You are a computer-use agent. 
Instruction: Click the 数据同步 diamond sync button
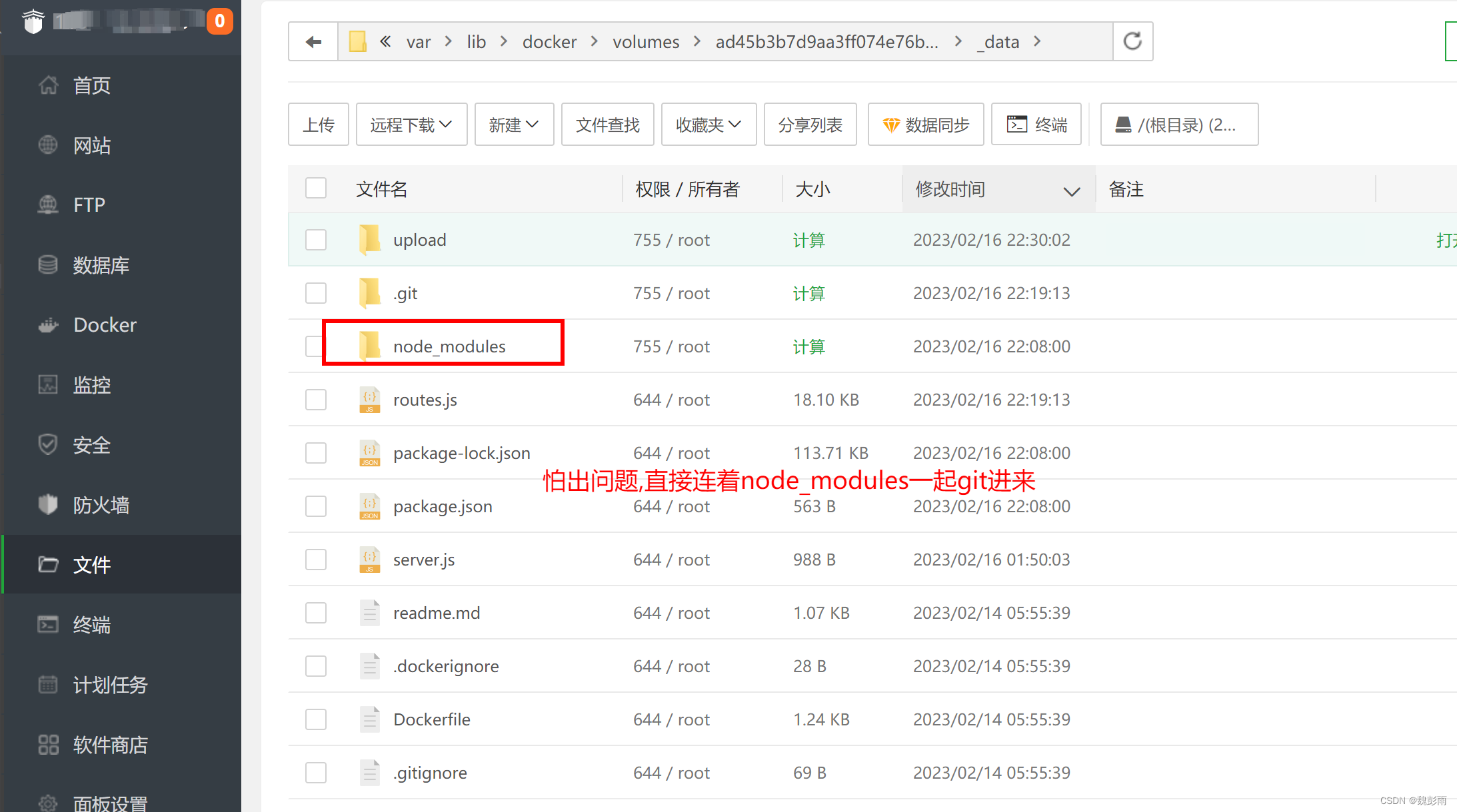coord(926,125)
